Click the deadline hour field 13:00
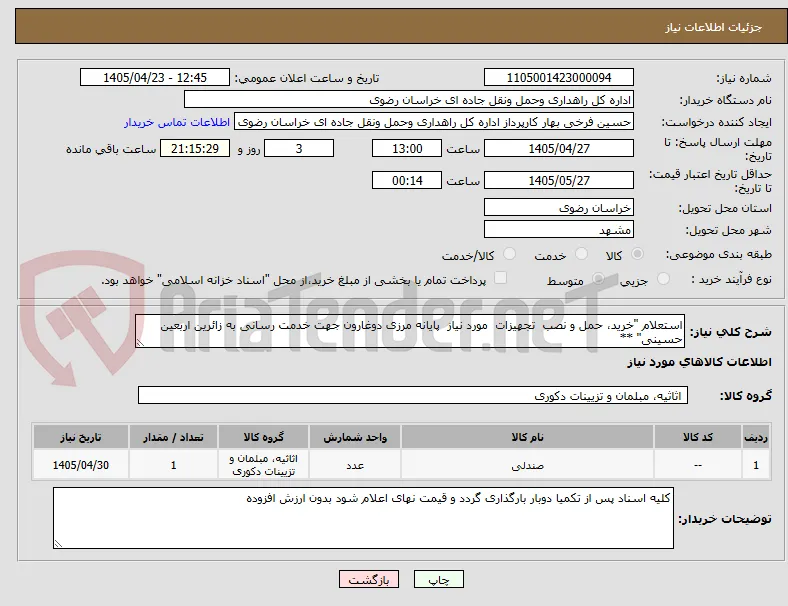The width and height of the screenshot is (788, 606). (x=407, y=148)
